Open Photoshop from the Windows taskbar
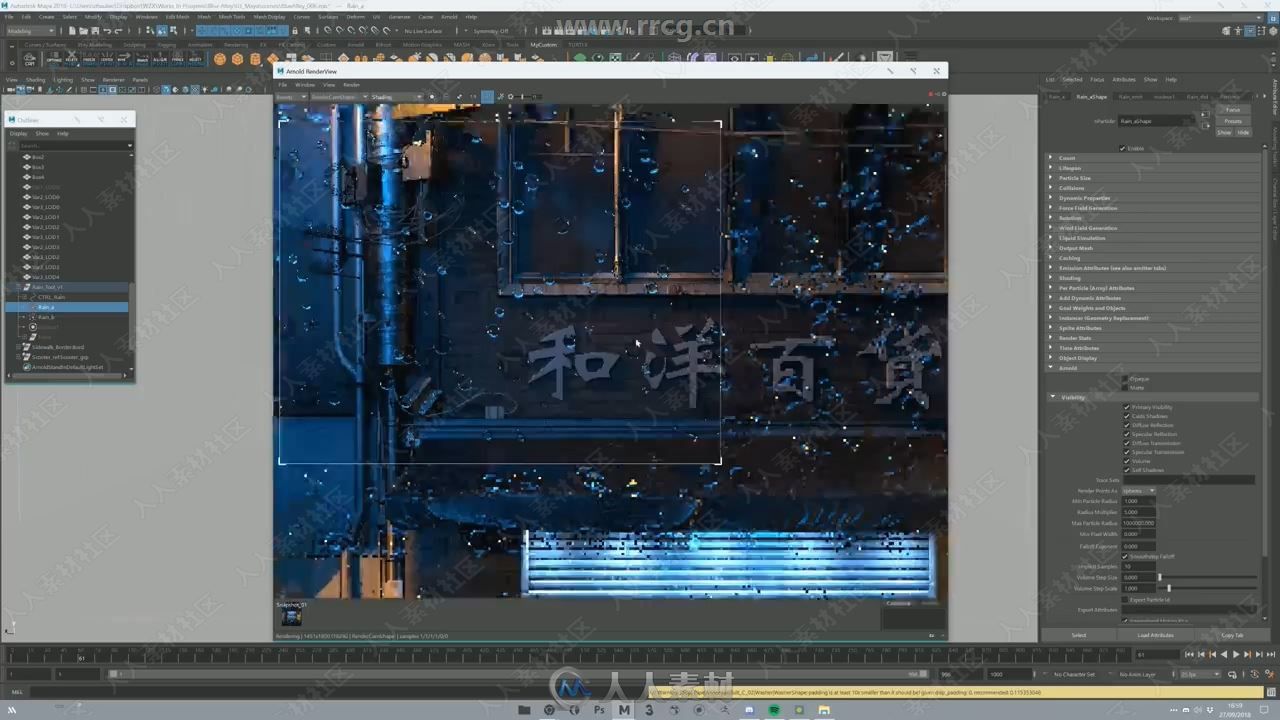This screenshot has width=1280, height=720. (599, 710)
